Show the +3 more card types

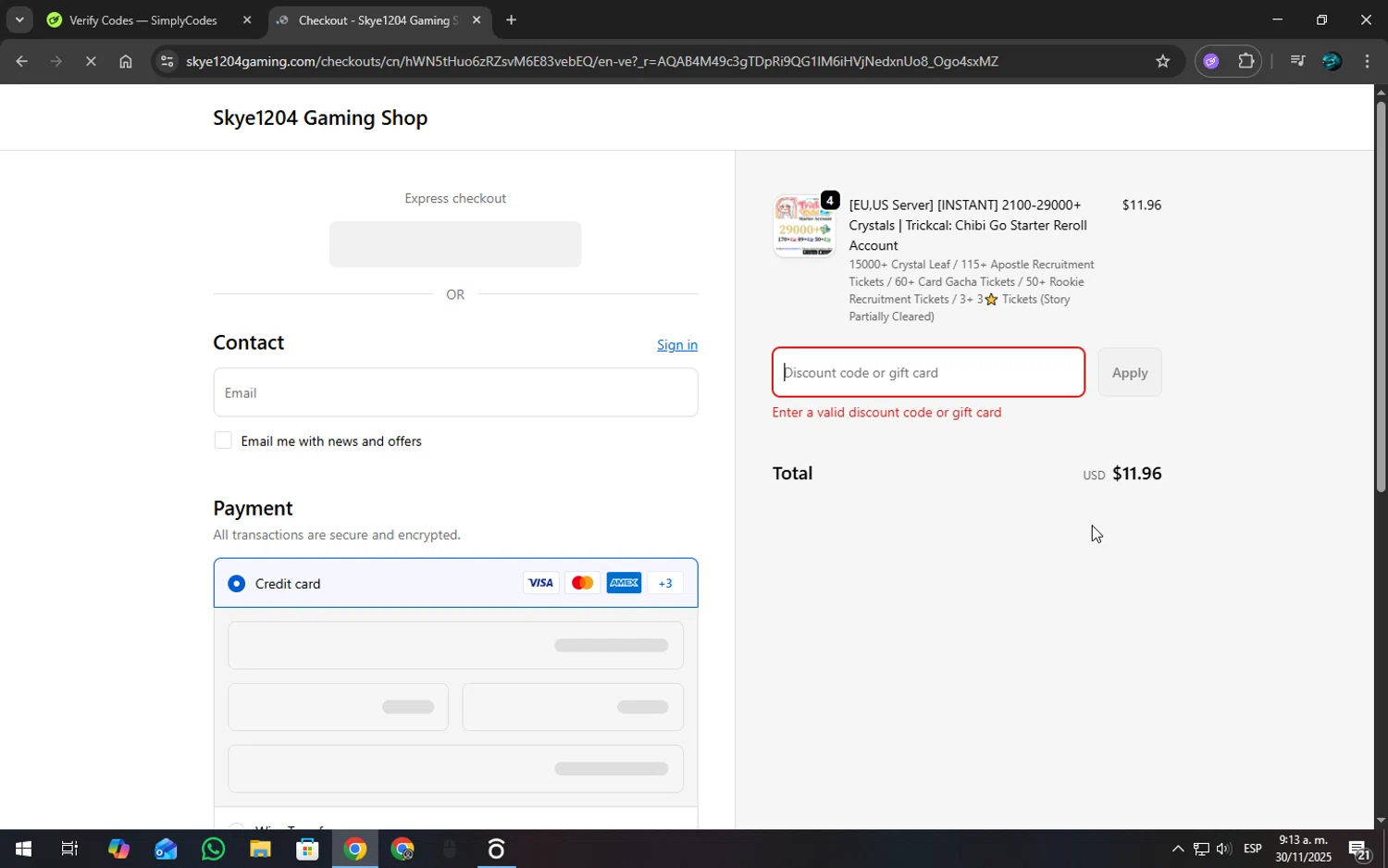pos(665,583)
